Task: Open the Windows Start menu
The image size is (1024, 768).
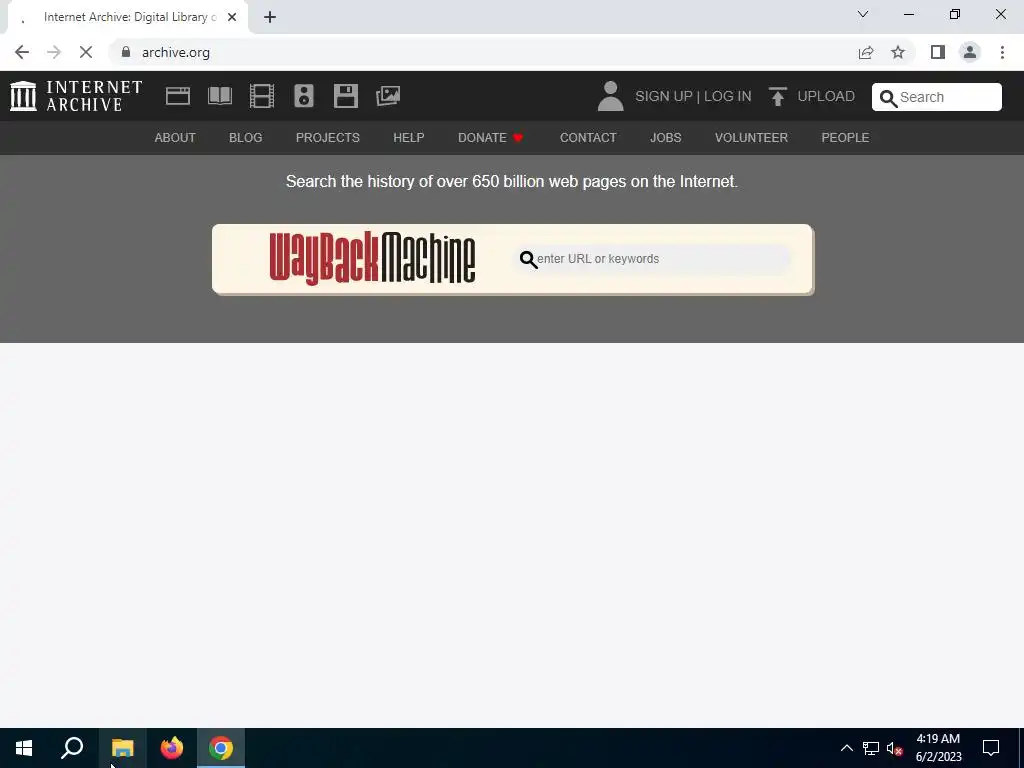Action: (x=24, y=748)
